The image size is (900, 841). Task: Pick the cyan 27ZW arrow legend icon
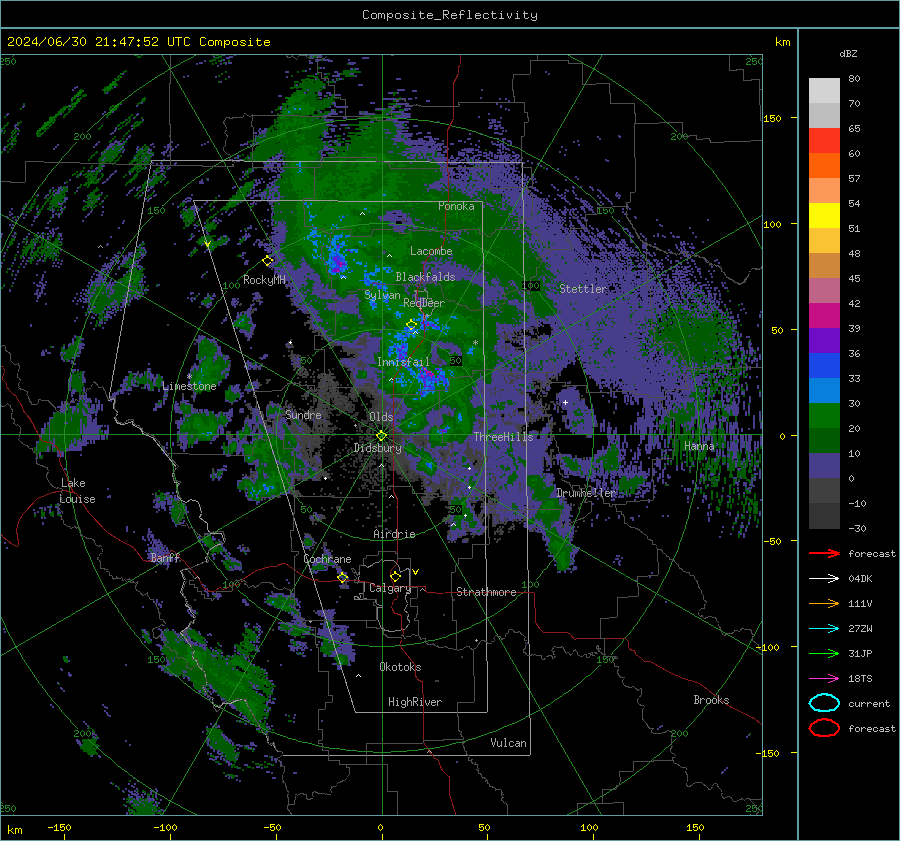[x=824, y=629]
